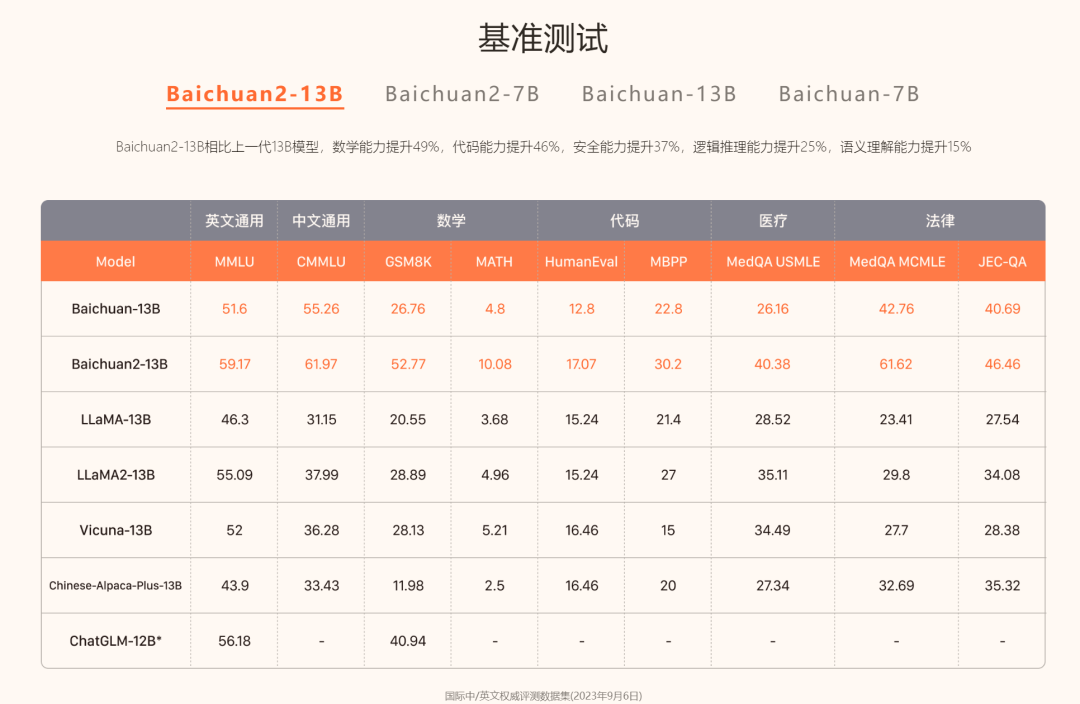Click the 55.26 CMMLU score
Image resolution: width=1080 pixels, height=704 pixels.
[x=321, y=309]
